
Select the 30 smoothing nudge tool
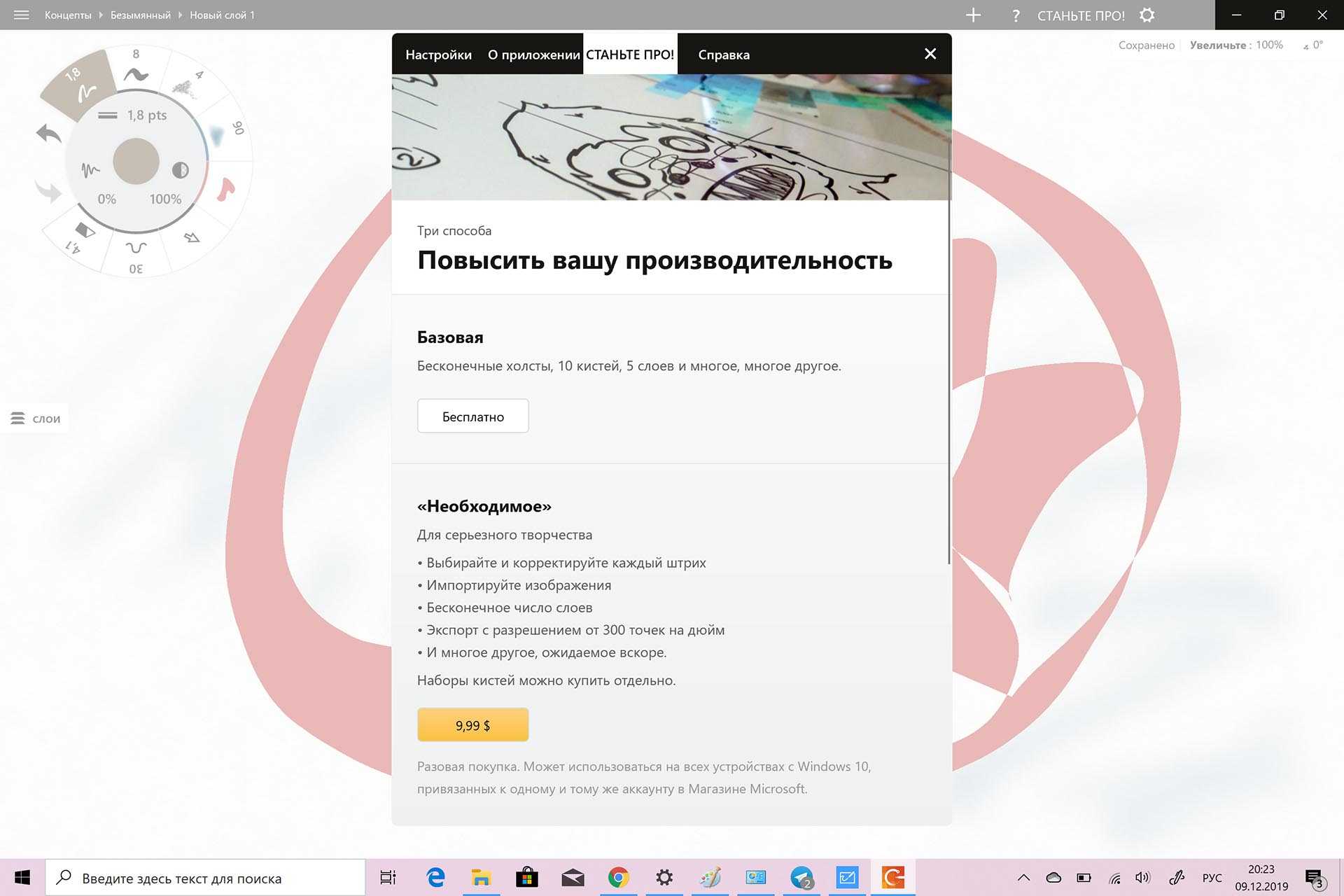pos(136,248)
